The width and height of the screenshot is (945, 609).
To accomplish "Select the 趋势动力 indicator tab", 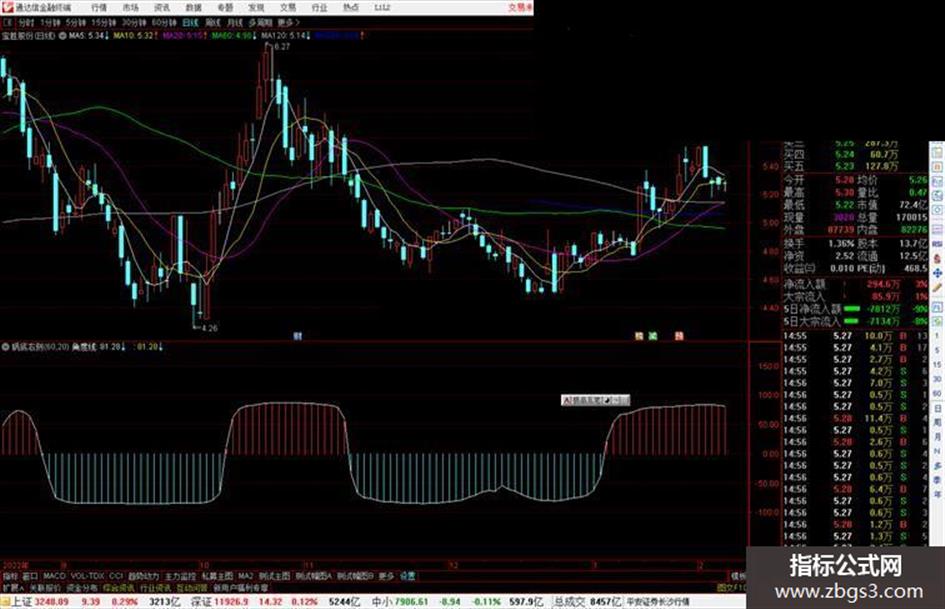I will click(x=143, y=576).
